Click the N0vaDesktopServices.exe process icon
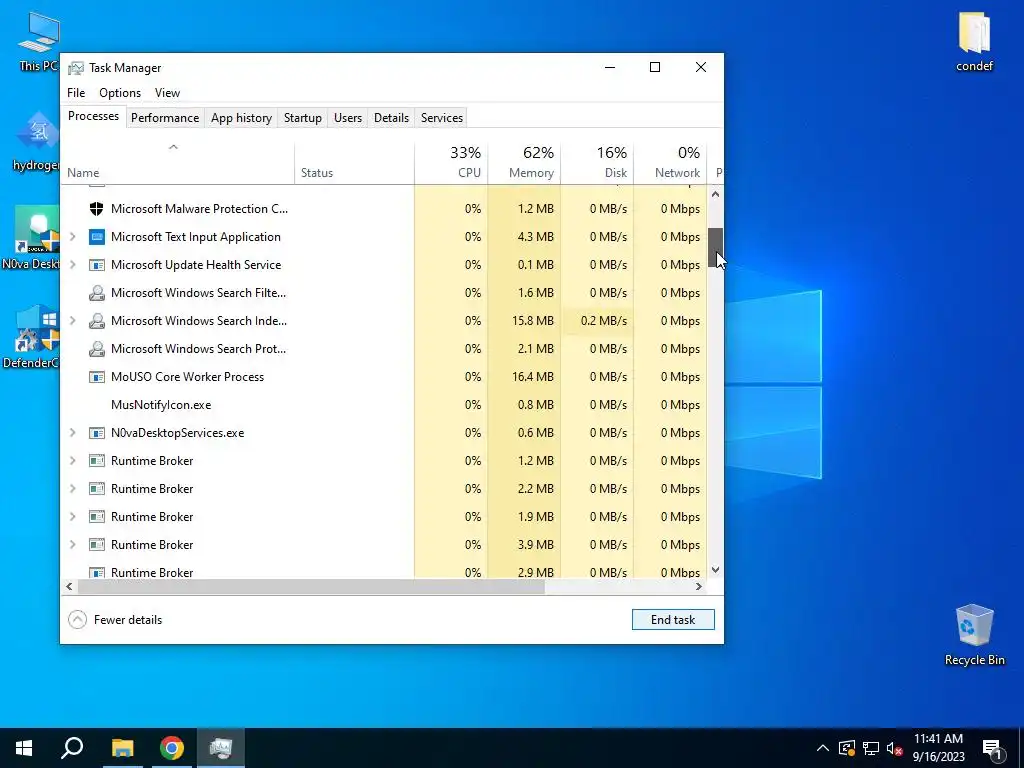The image size is (1024, 768). coord(97,433)
